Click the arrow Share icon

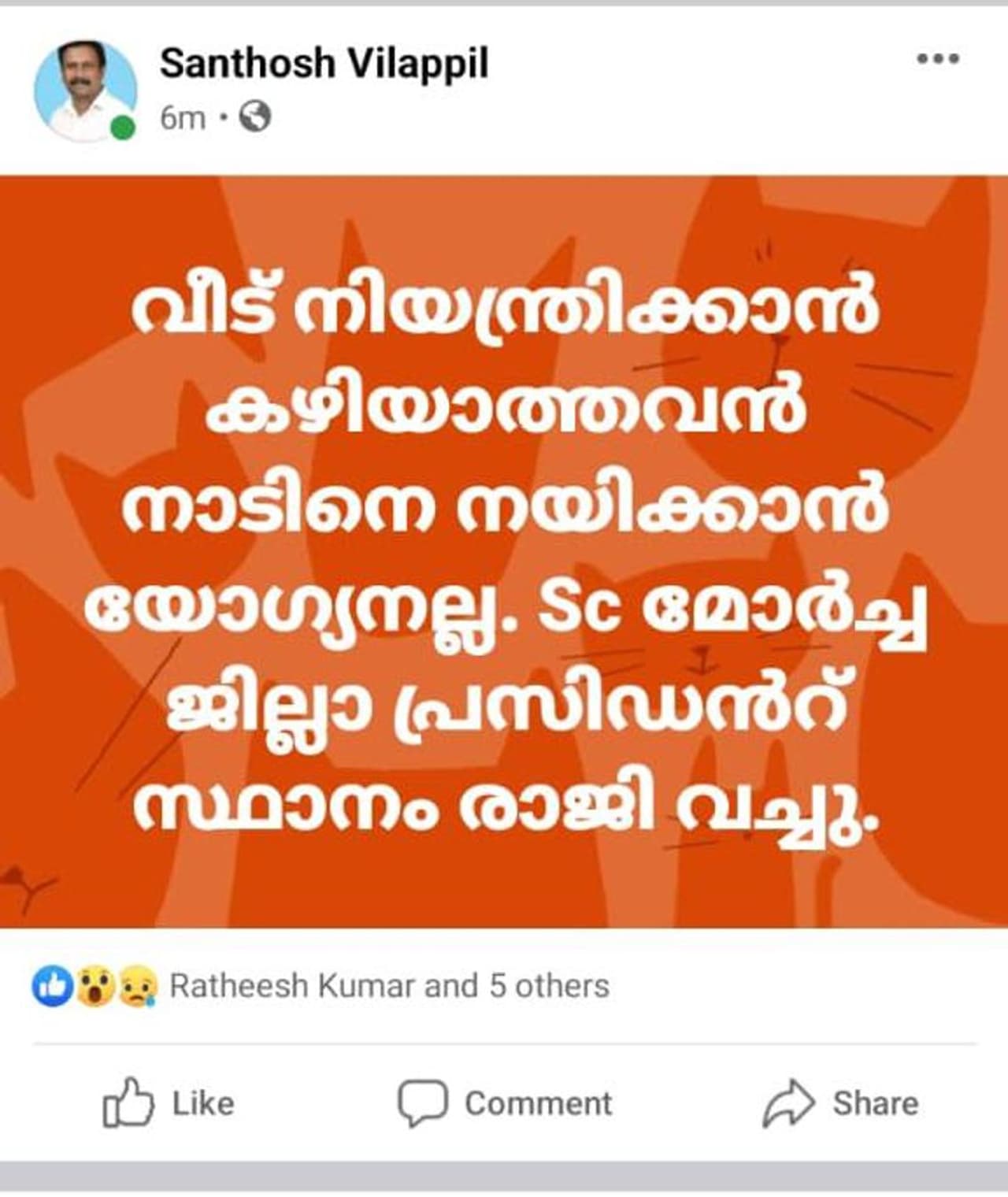coord(787,1102)
